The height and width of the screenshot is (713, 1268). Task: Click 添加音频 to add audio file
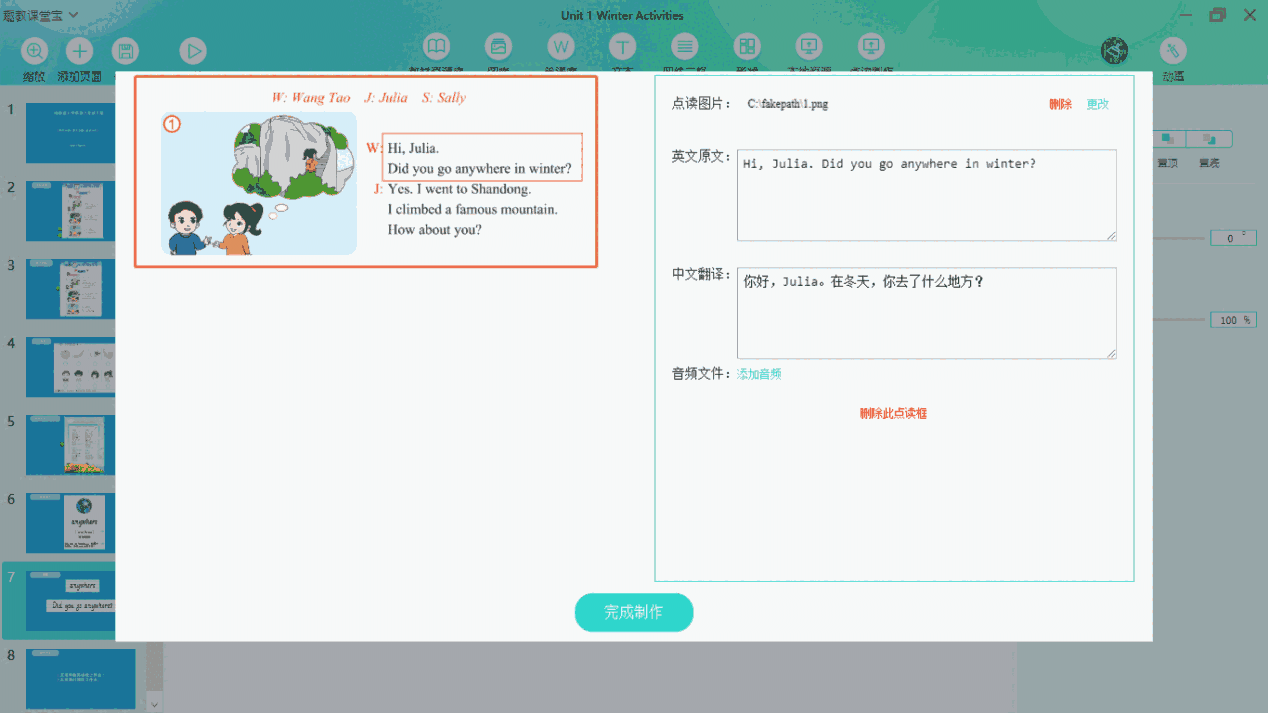coord(759,374)
